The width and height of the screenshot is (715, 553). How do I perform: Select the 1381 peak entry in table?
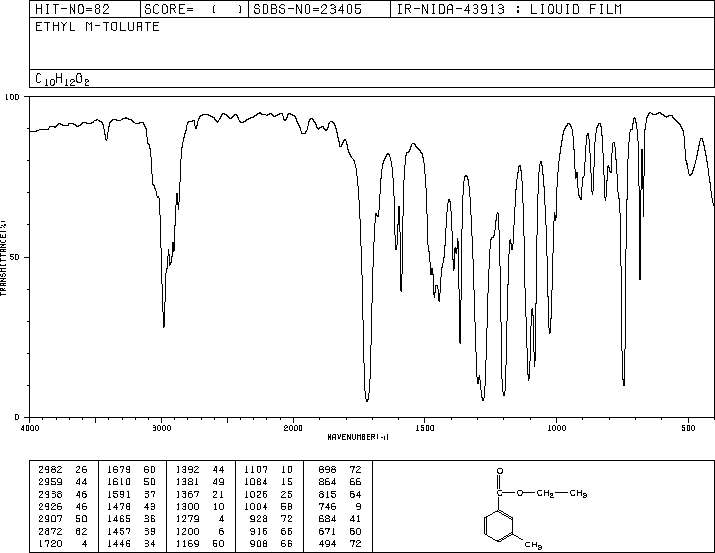click(x=187, y=482)
